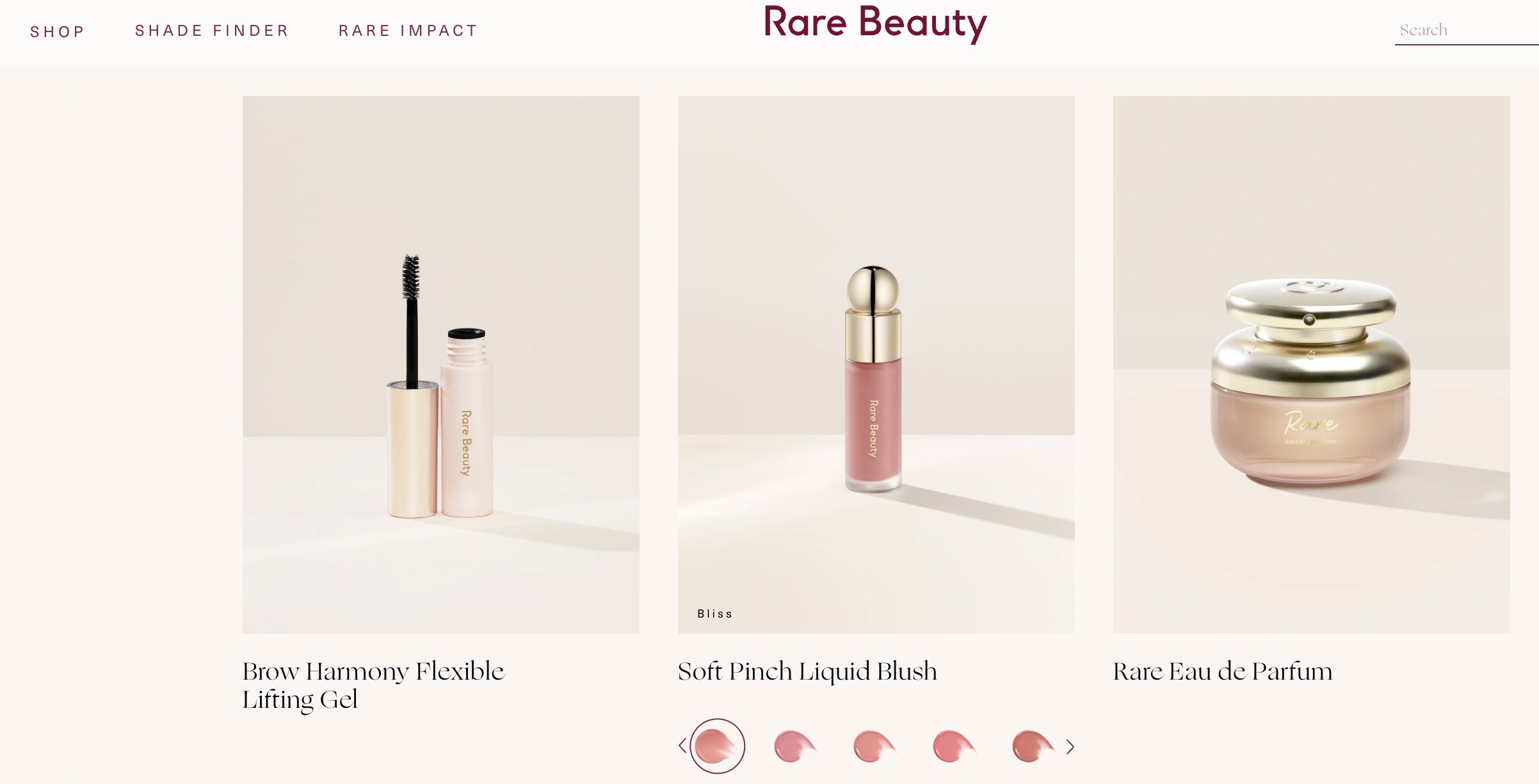The width and height of the screenshot is (1539, 784).
Task: Open the Soft Pinch Liquid Blush bottle image
Action: click(873, 384)
